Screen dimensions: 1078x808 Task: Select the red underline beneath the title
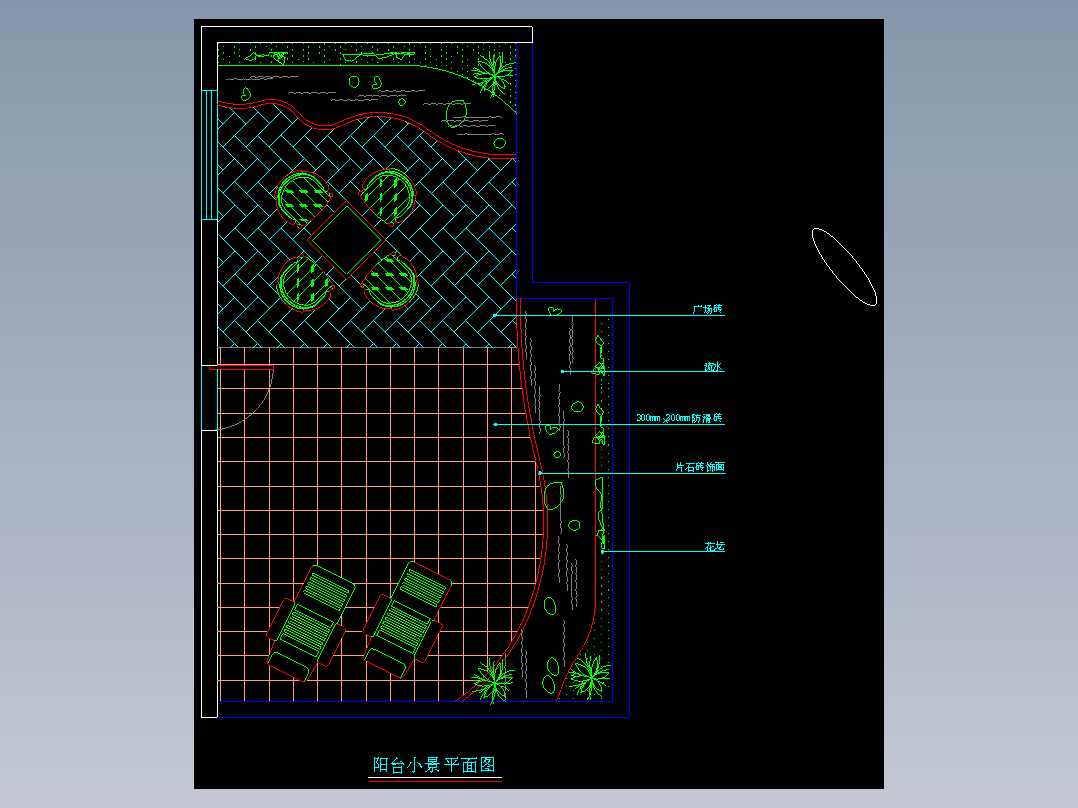435,780
